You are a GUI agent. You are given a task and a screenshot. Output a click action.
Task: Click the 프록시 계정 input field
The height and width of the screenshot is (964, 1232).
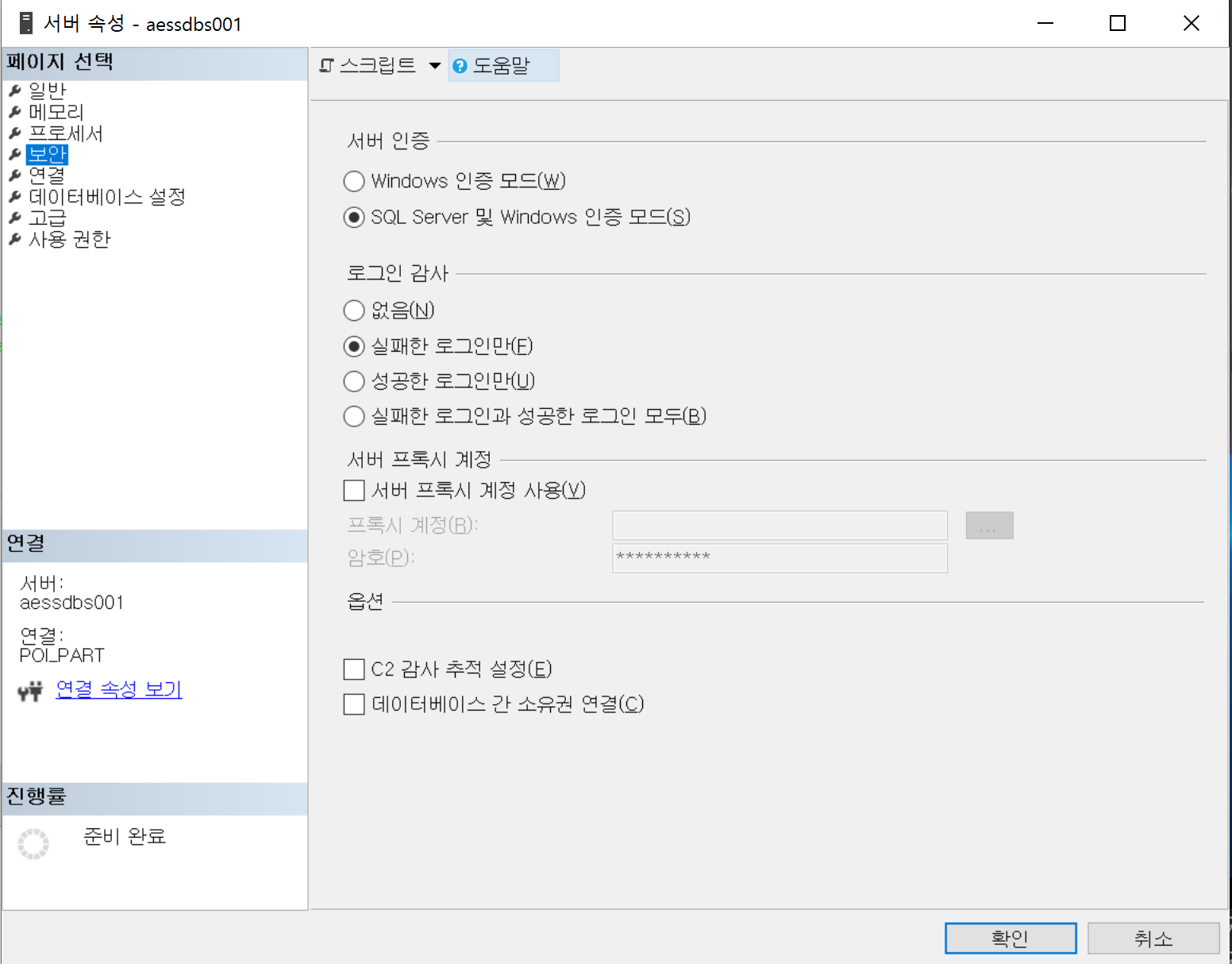tap(780, 526)
